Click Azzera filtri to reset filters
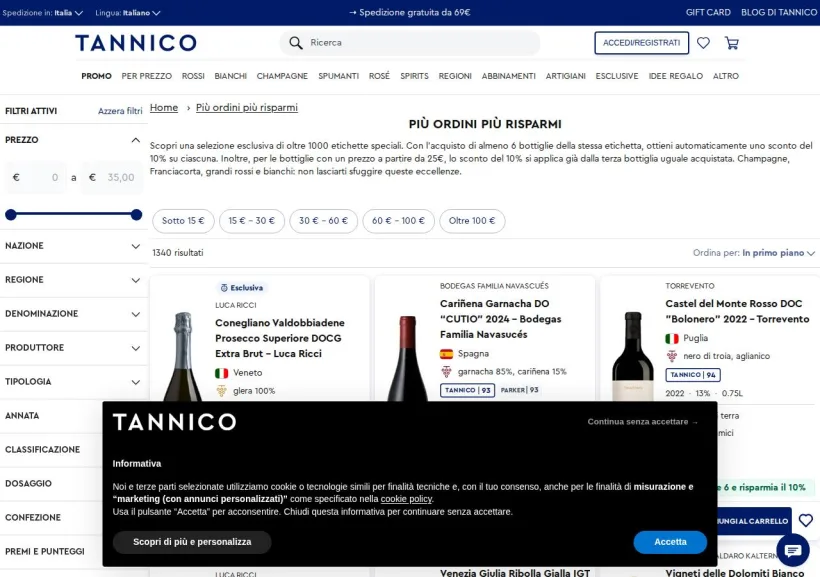The image size is (820, 577). coord(120,111)
